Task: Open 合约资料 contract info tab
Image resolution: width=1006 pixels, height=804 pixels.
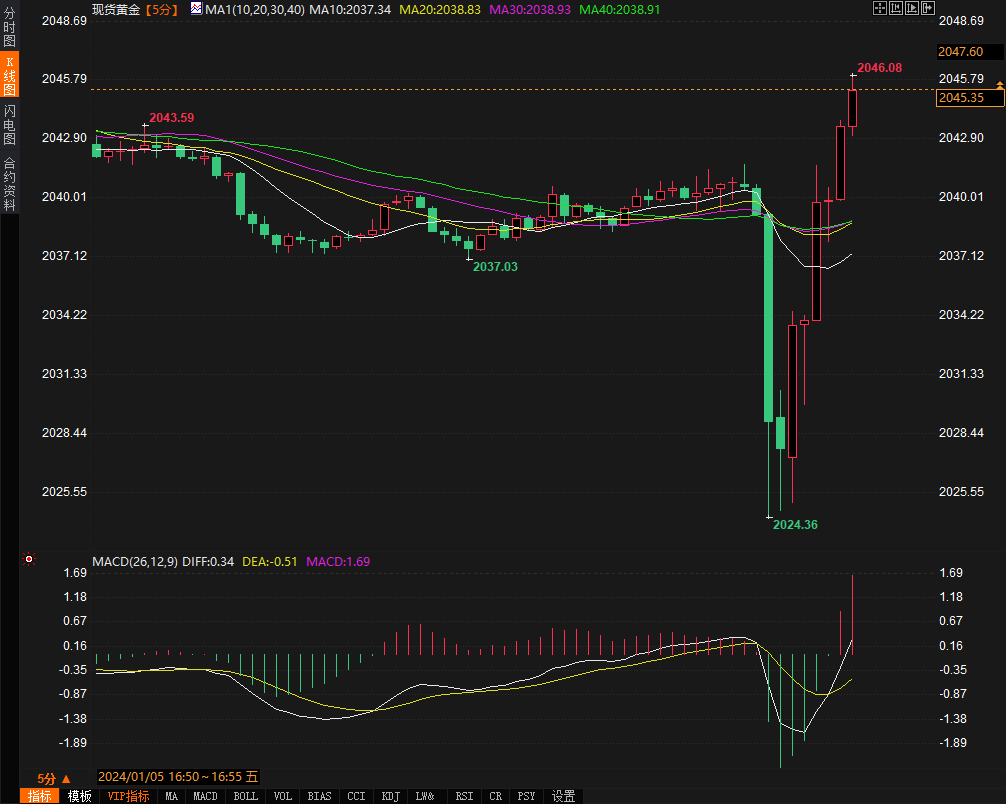Action: pyautogui.click(x=9, y=183)
